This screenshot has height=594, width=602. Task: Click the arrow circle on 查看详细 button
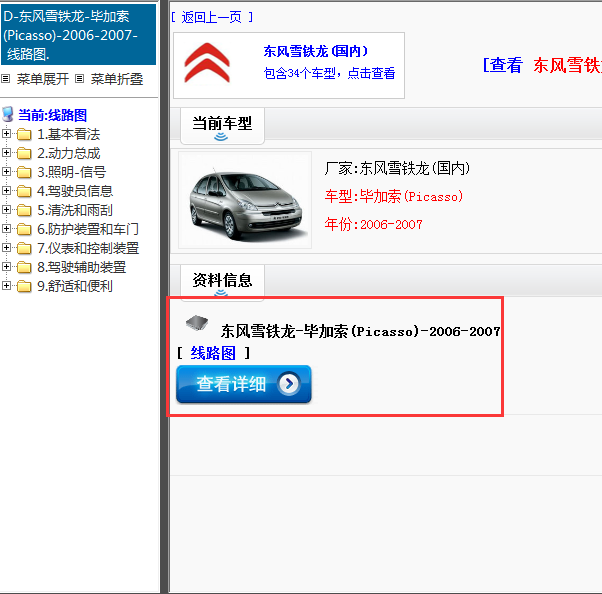289,383
